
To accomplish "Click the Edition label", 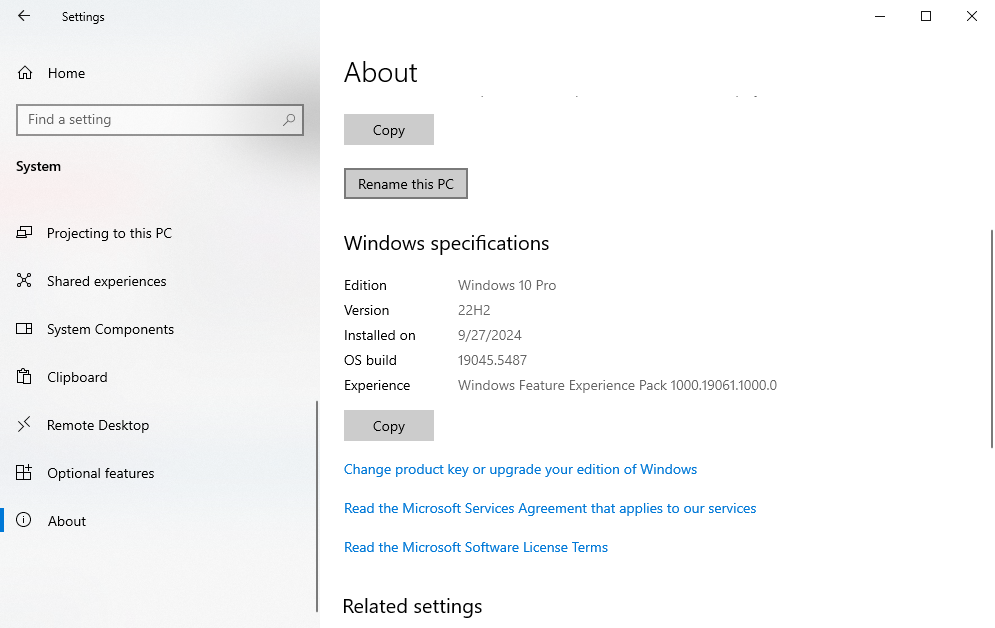I will tap(366, 285).
